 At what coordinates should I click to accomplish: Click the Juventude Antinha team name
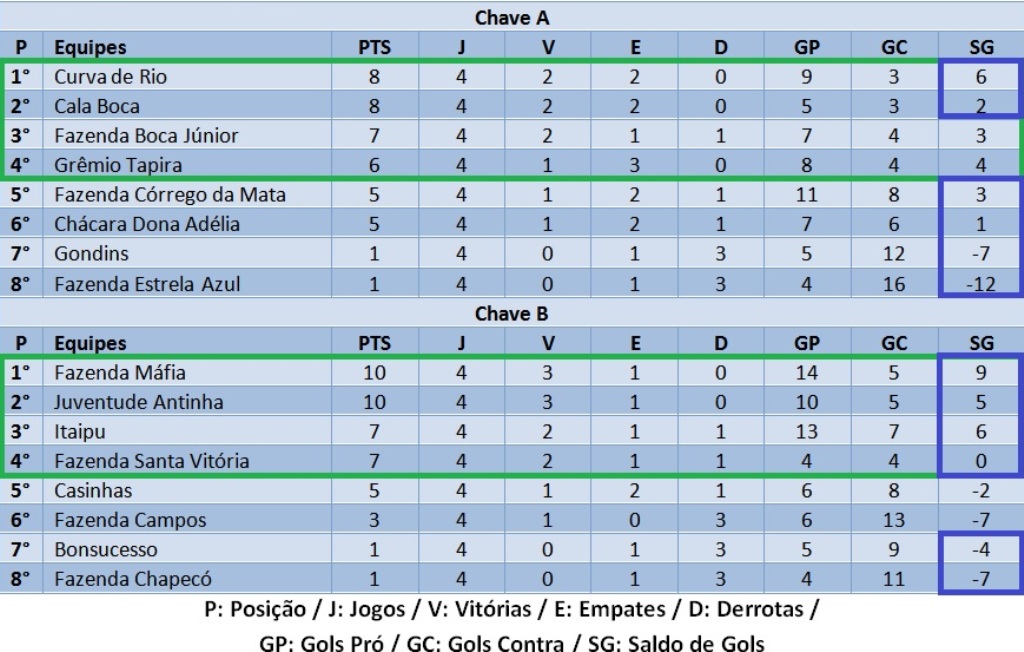(x=138, y=402)
